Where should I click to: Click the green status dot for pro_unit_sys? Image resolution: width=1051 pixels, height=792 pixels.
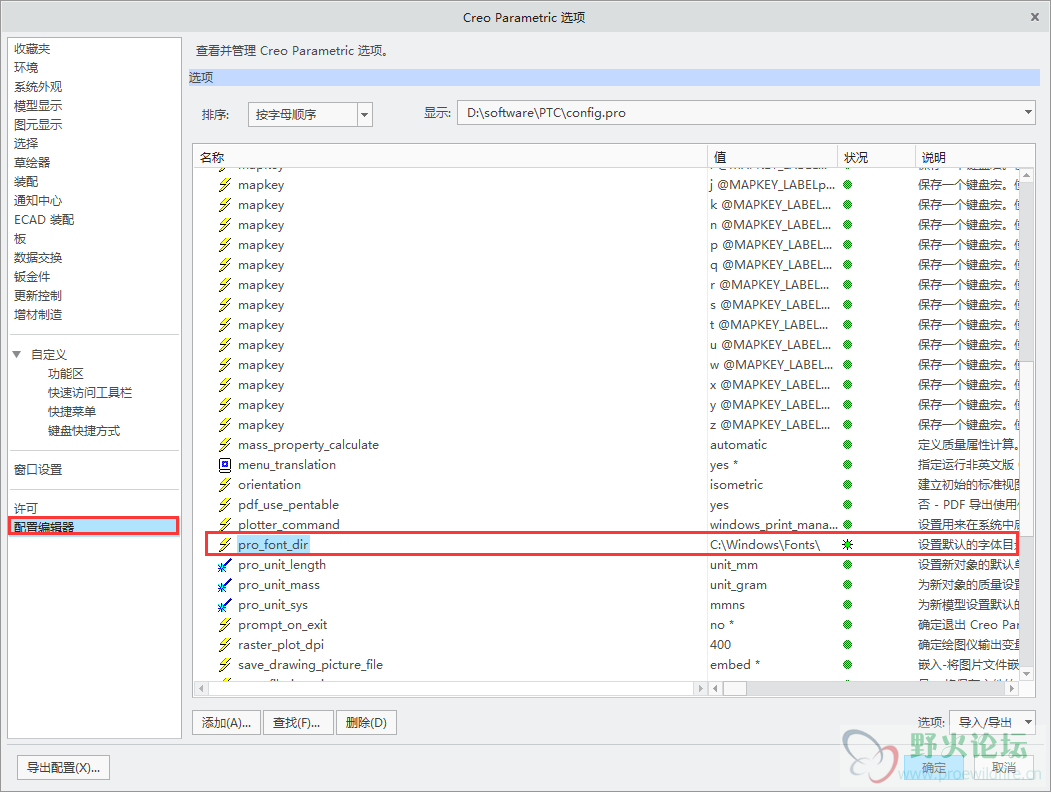[847, 604]
